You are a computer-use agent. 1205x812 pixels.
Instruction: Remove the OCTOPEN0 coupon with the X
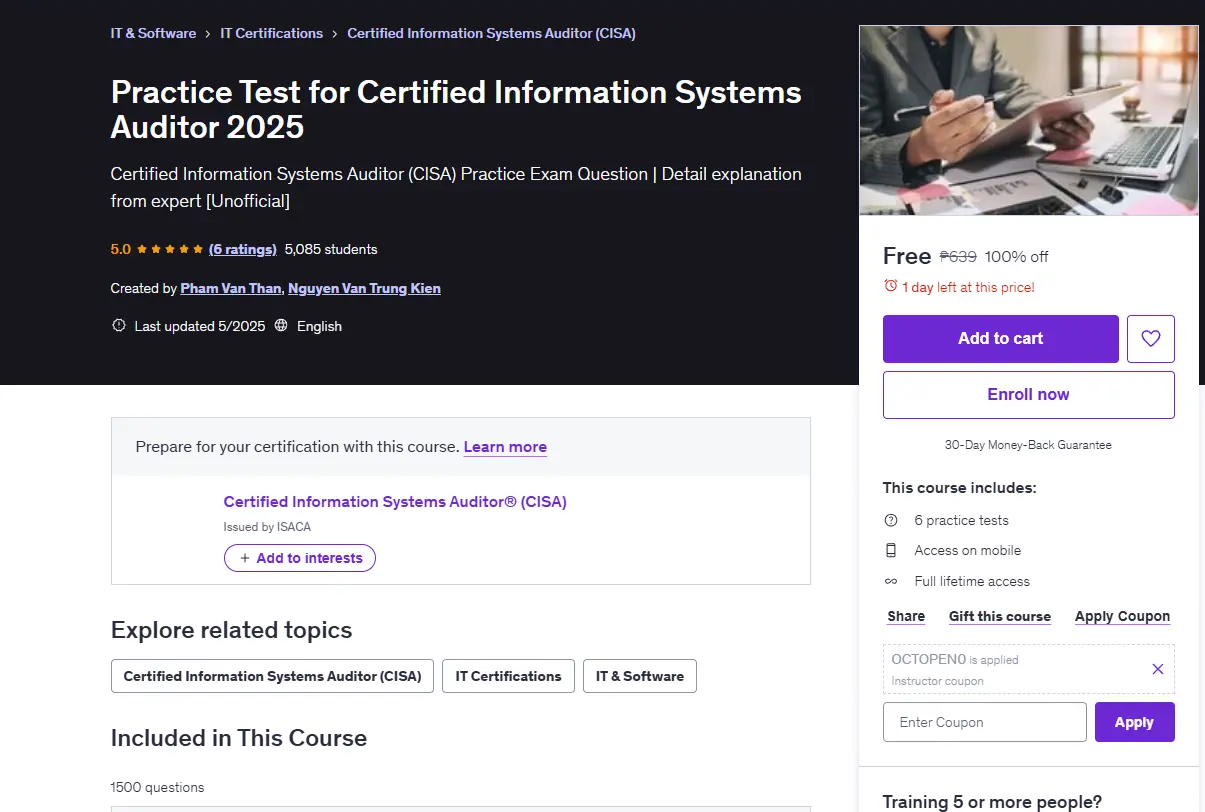click(x=1158, y=669)
